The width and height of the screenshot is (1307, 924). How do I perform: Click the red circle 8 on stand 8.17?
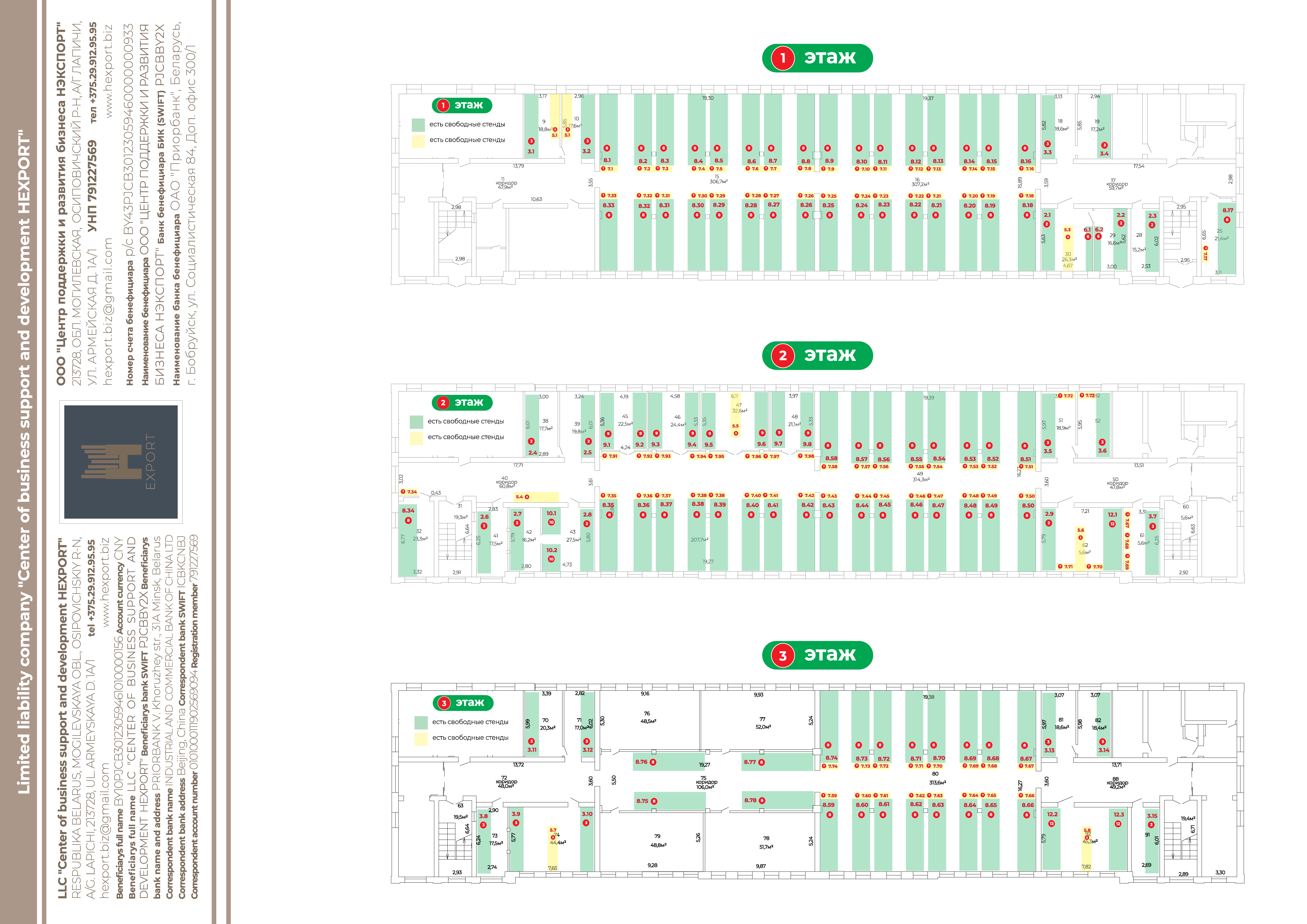click(x=1227, y=220)
